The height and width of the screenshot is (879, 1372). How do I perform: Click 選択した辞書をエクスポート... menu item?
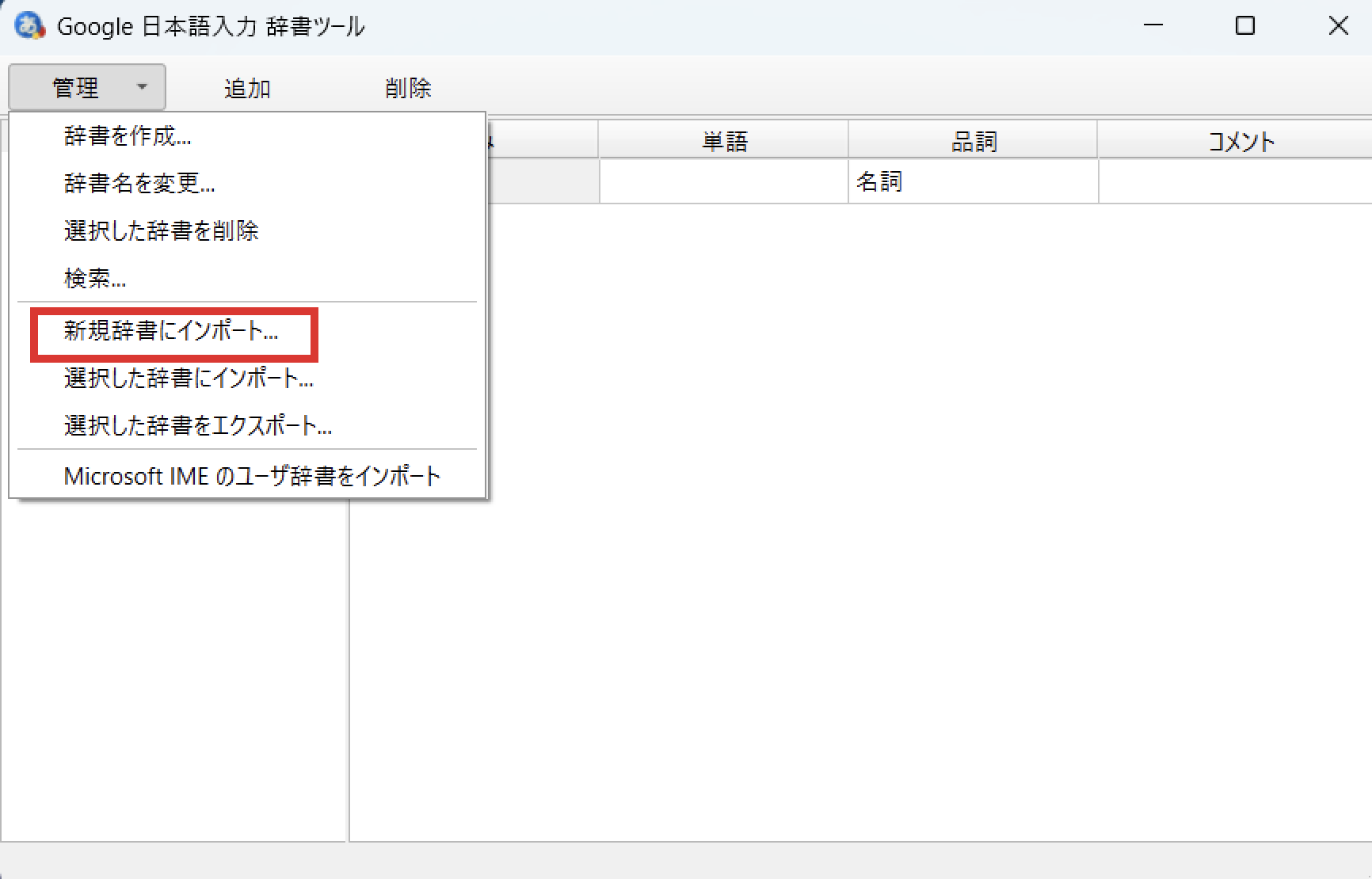[248, 426]
